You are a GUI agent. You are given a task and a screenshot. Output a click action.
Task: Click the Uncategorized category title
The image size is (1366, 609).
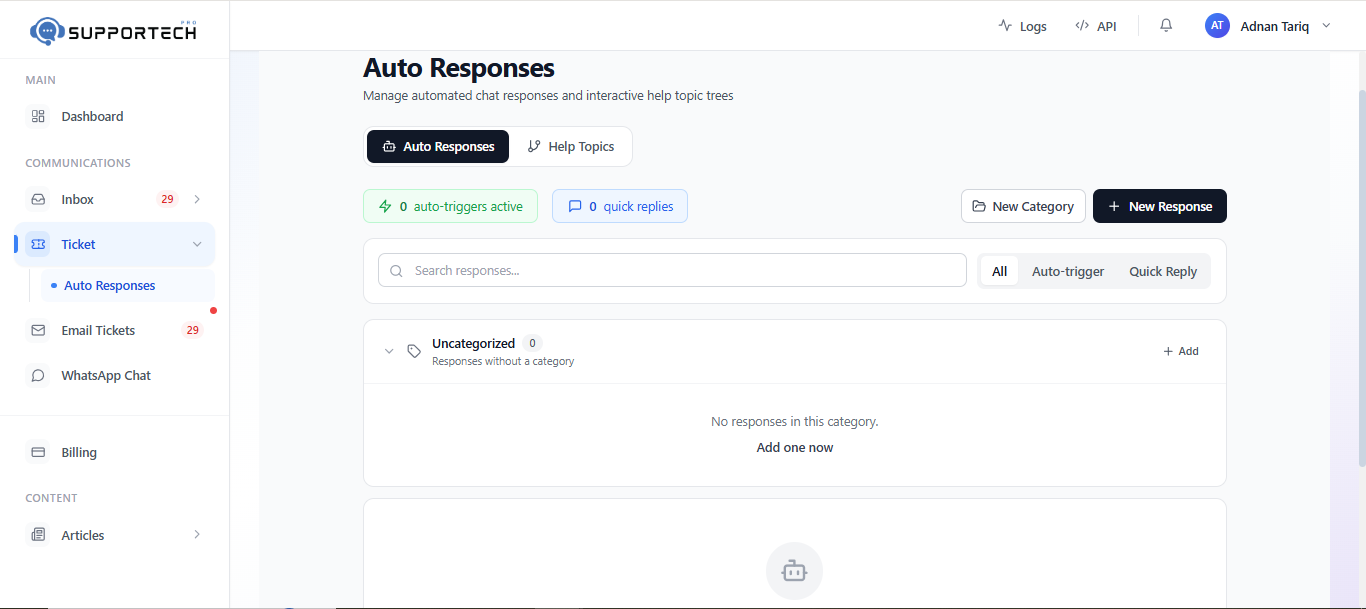473,343
